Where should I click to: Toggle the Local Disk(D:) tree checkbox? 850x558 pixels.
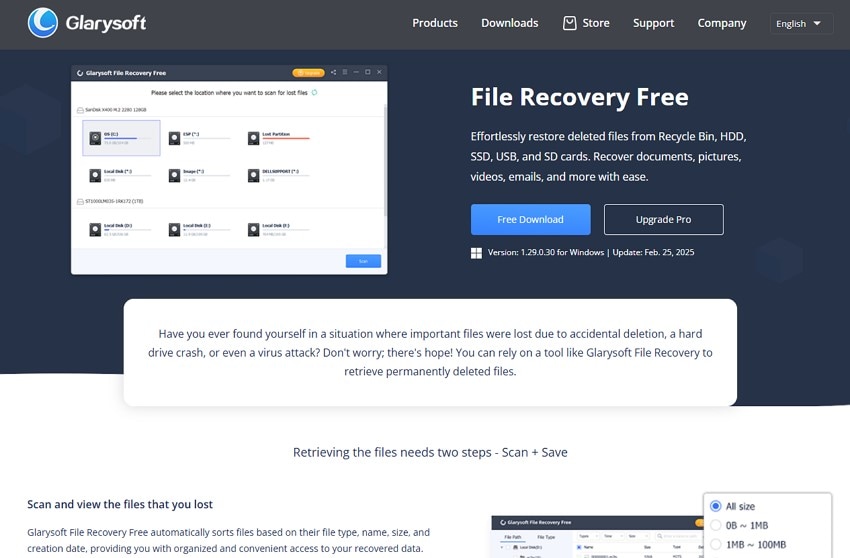pos(508,547)
